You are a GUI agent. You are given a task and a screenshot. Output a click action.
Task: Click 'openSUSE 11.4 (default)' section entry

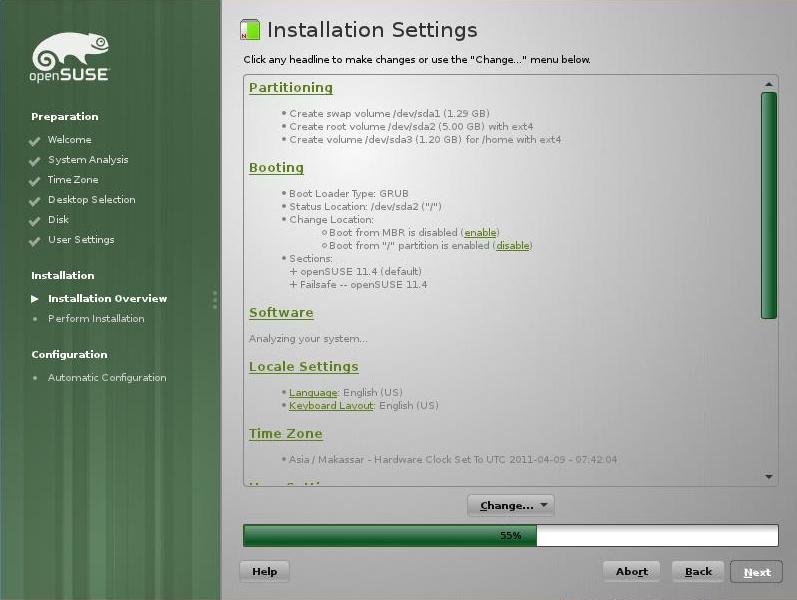[356, 272]
